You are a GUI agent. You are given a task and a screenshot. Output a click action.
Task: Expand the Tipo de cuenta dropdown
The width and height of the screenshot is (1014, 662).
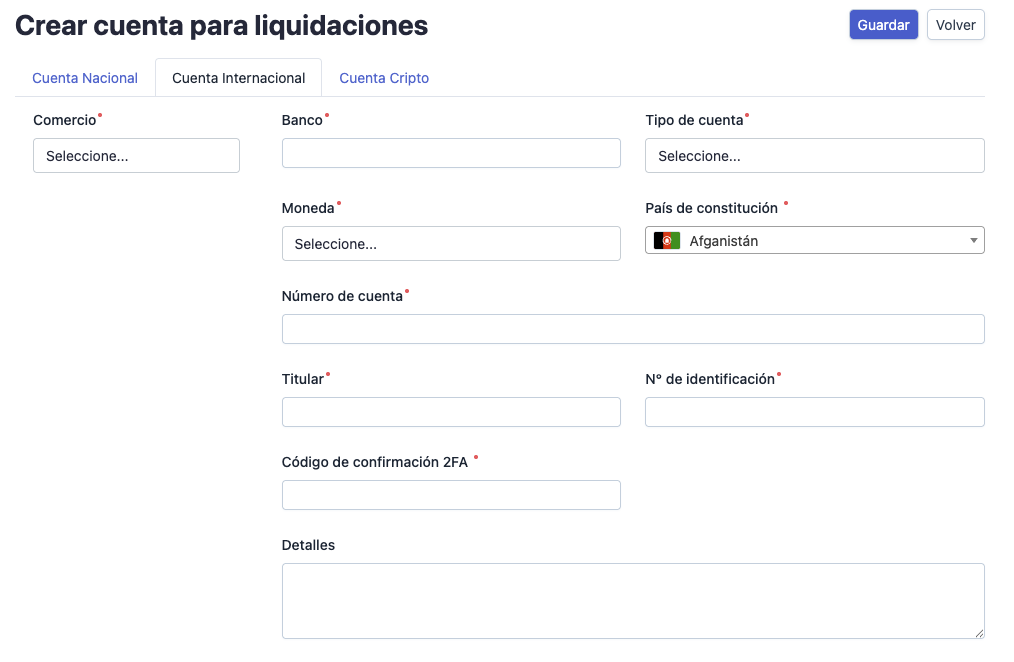814,155
